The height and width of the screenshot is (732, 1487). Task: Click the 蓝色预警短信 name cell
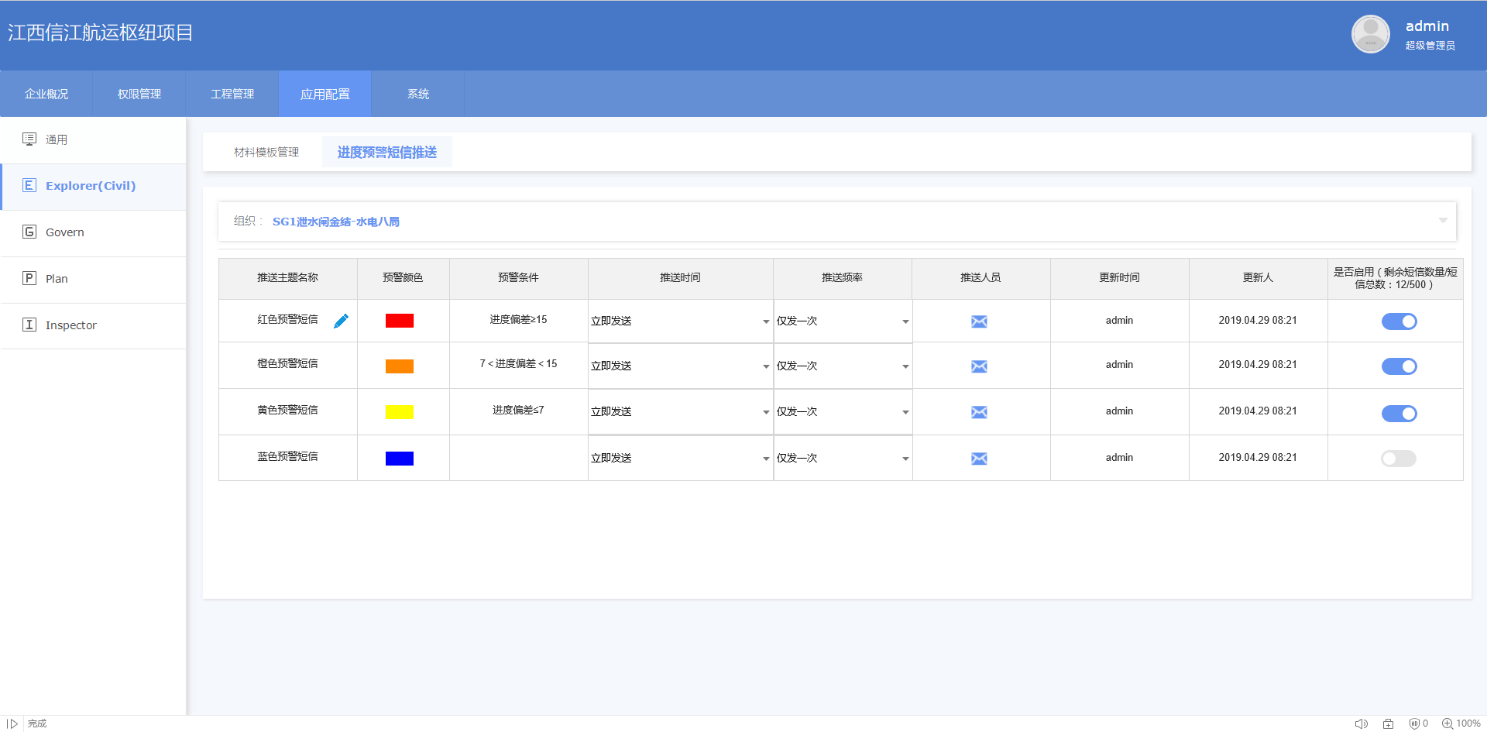click(x=288, y=456)
